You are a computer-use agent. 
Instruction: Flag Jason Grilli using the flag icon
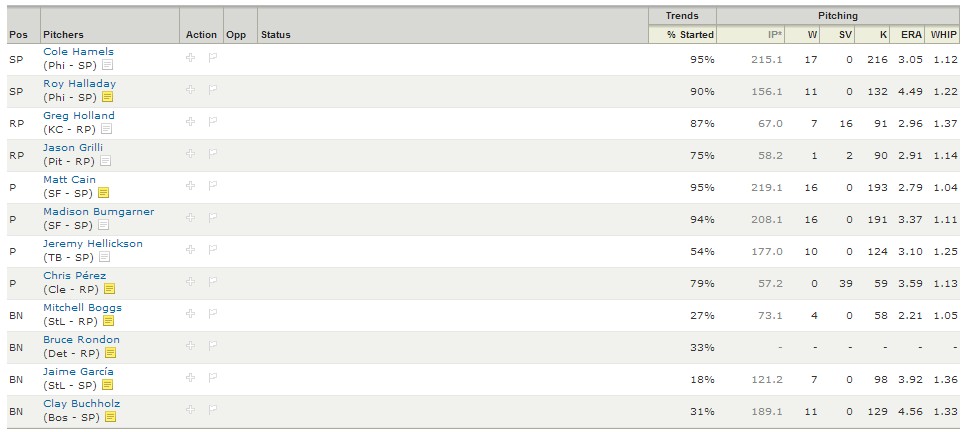[x=213, y=153]
